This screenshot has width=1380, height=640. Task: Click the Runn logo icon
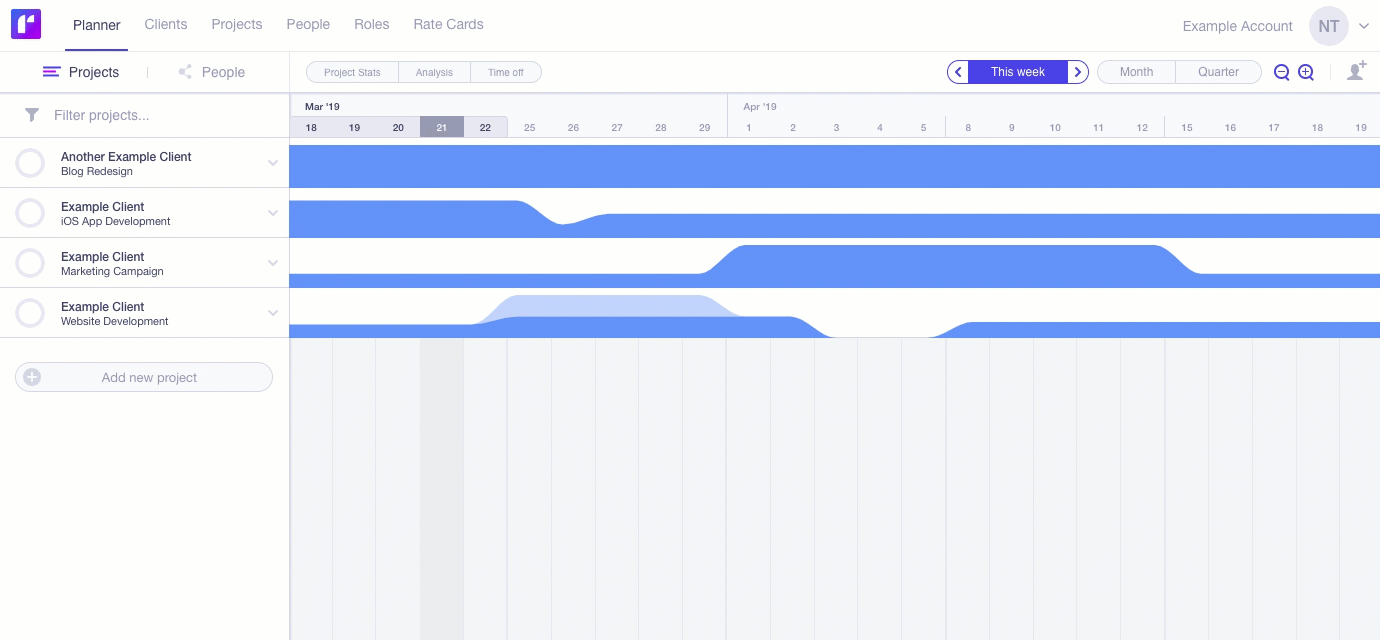pyautogui.click(x=26, y=24)
